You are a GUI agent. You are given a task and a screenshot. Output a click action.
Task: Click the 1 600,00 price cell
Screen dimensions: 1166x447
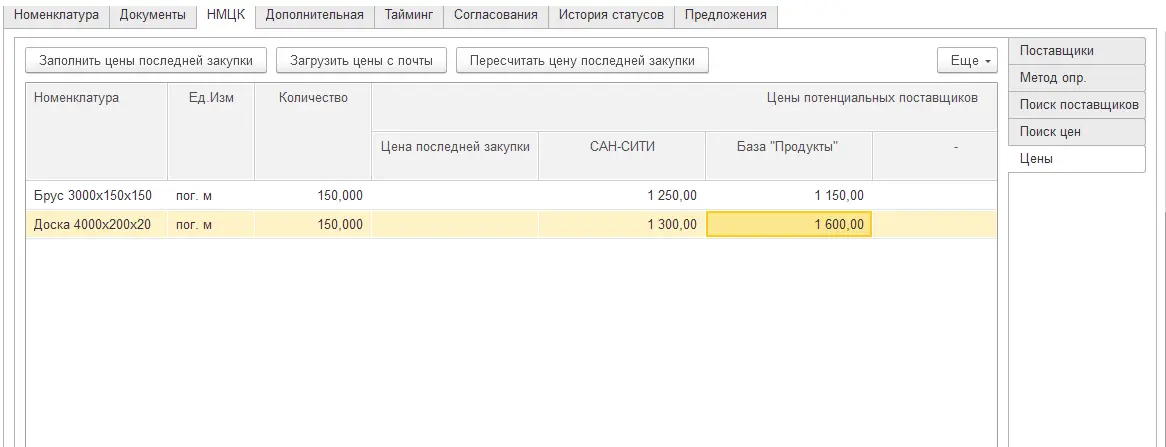(789, 225)
